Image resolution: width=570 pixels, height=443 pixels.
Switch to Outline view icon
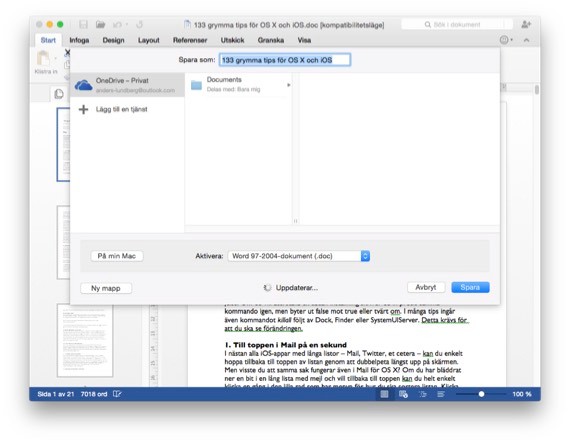[422, 394]
